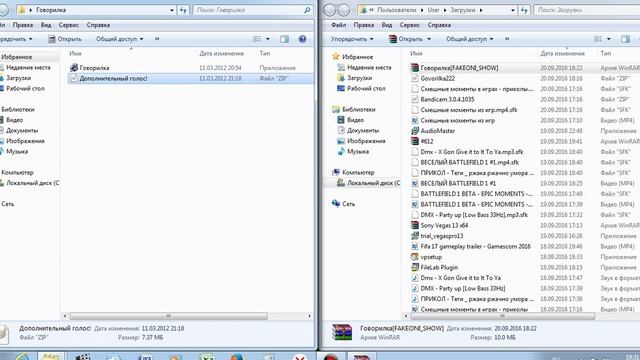Image resolution: width=640 pixels, height=360 pixels.
Task: Open Загрузки in left window sidebar
Action: 18,78
